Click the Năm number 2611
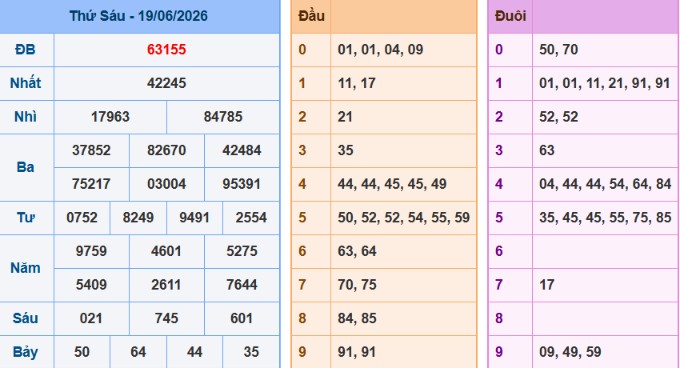The height and width of the screenshot is (368, 680). click(167, 285)
